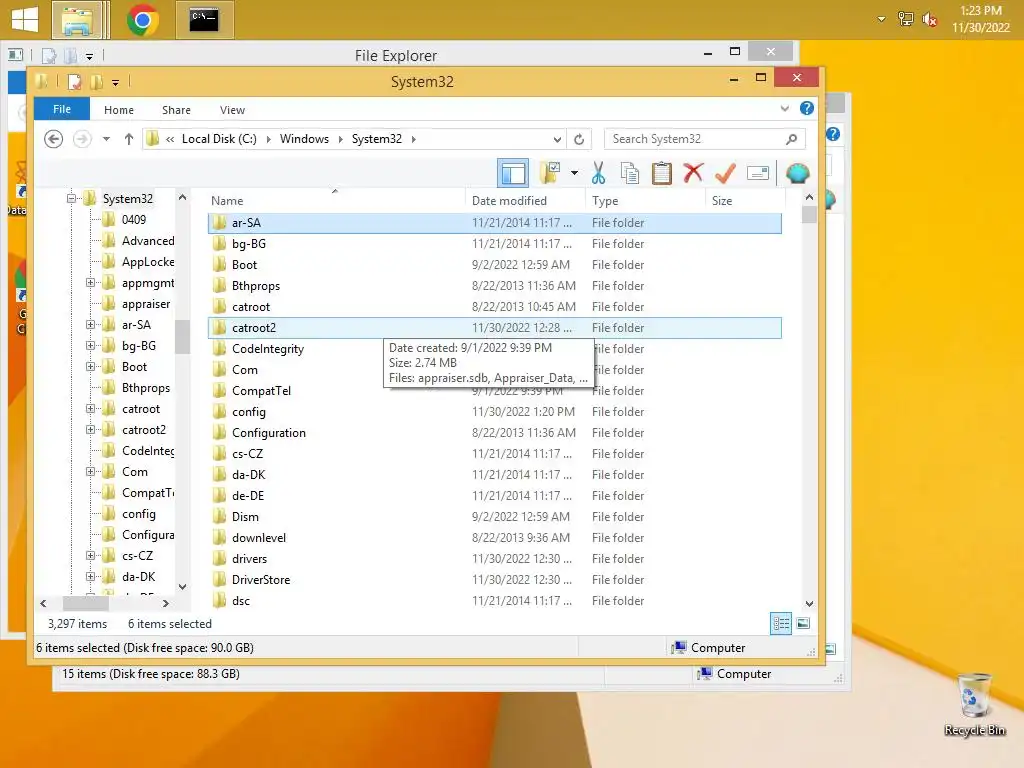Switch to large icons view button
The height and width of the screenshot is (768, 1024).
(x=803, y=624)
